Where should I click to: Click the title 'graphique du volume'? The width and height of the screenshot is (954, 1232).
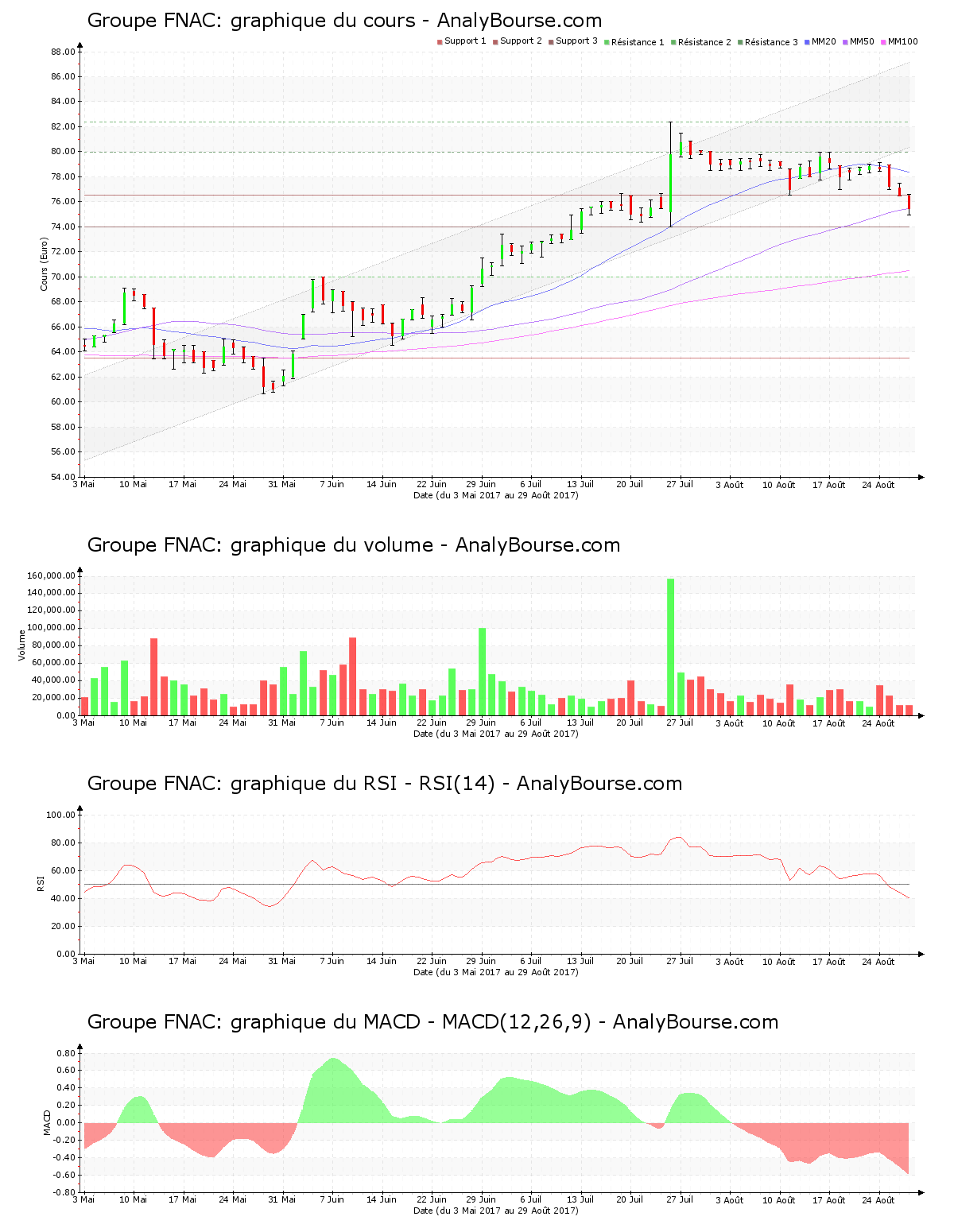pyautogui.click(x=332, y=545)
